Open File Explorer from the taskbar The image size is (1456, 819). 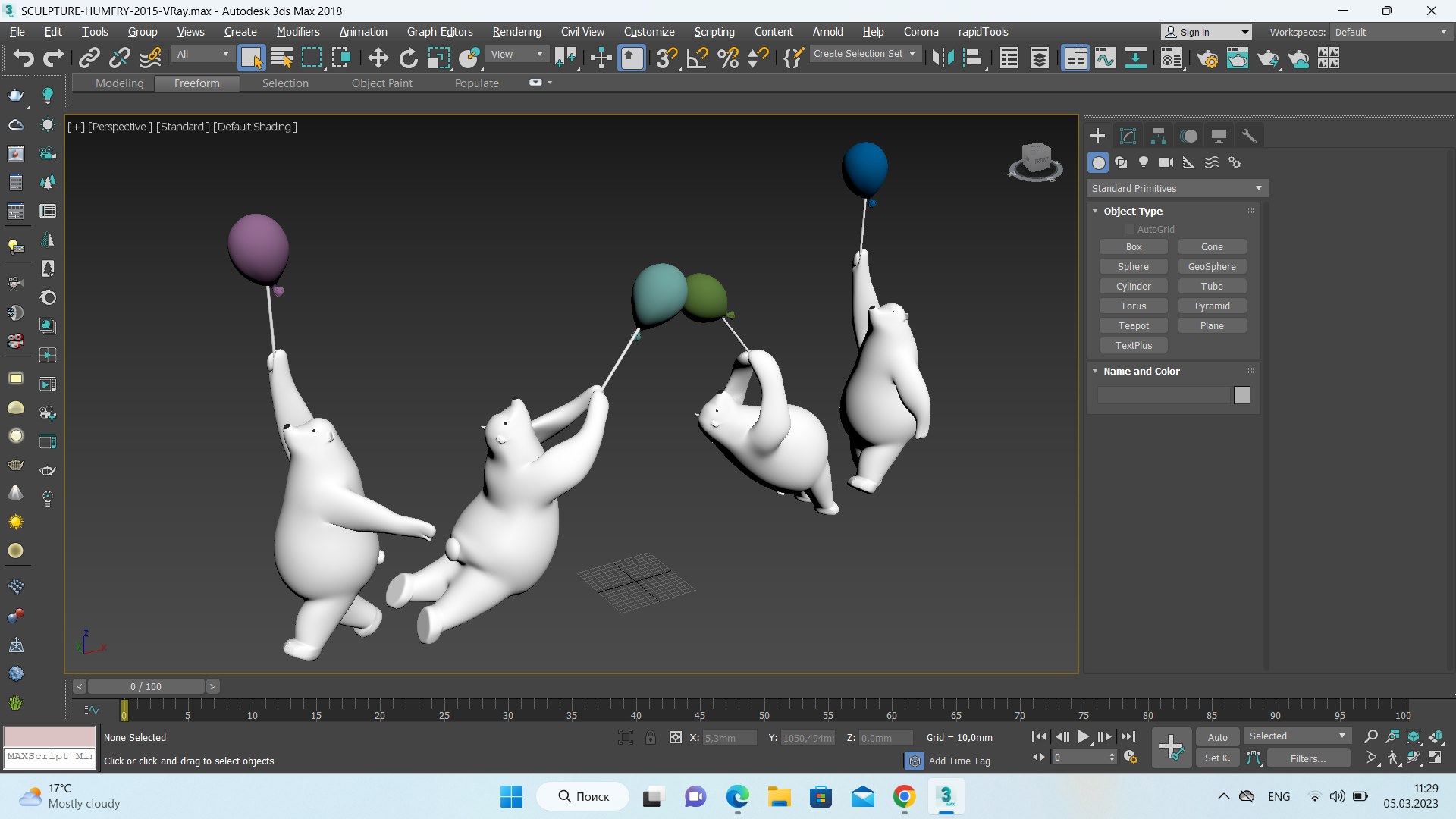click(779, 797)
